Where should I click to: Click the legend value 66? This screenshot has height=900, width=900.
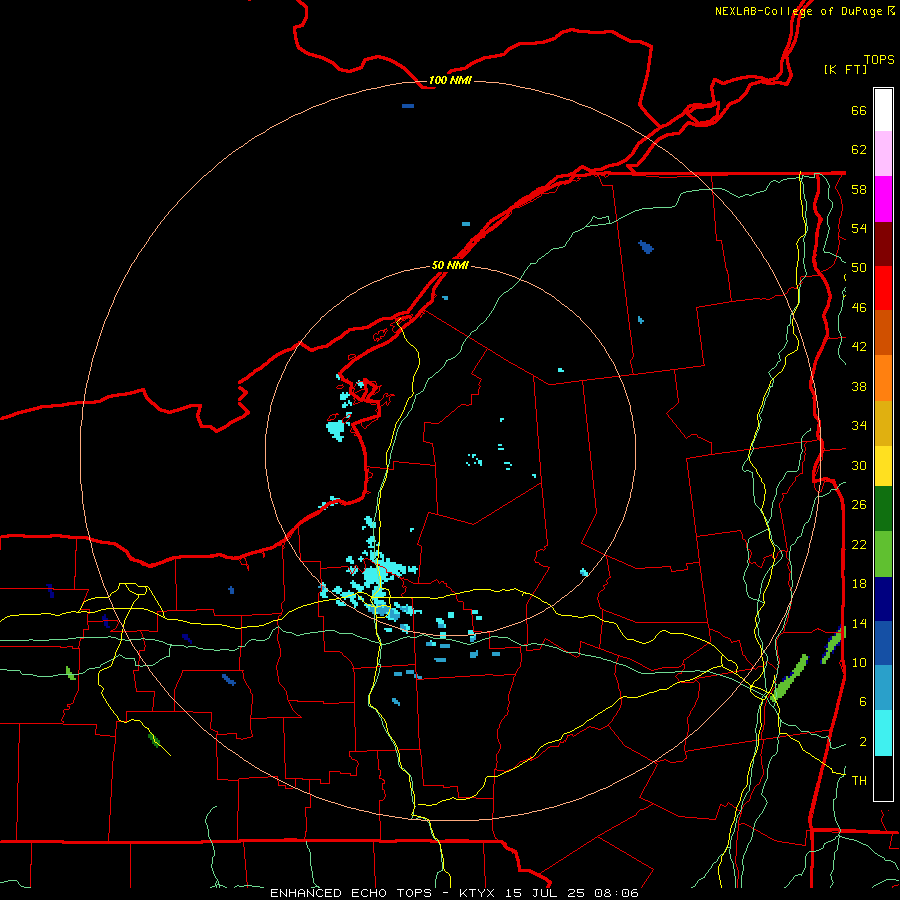point(859,110)
